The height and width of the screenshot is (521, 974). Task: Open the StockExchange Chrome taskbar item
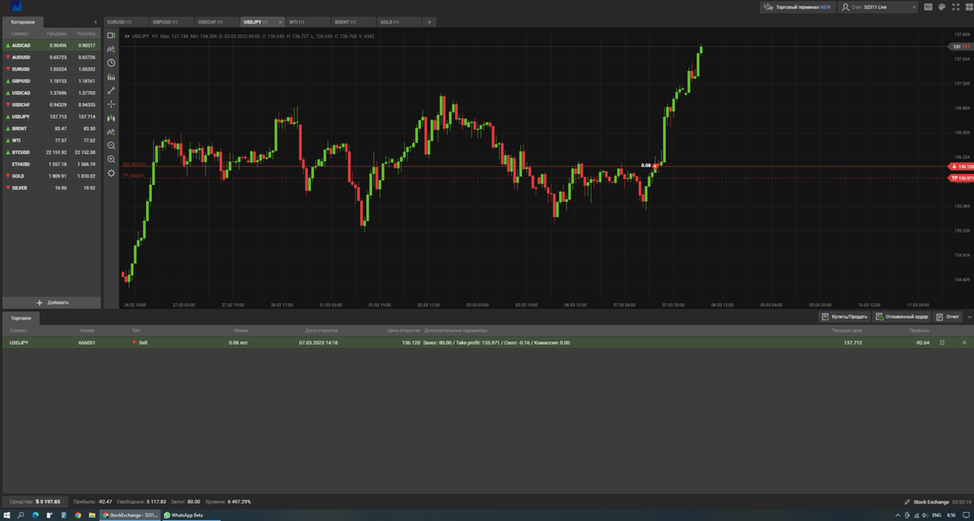click(130, 515)
